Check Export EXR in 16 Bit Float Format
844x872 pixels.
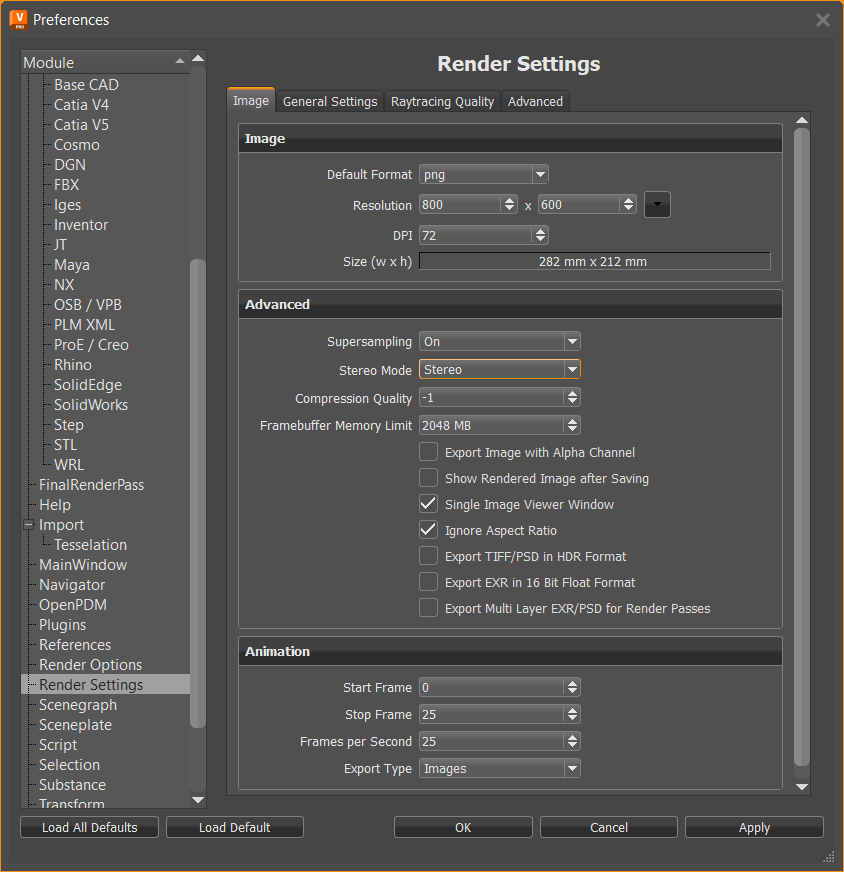pyautogui.click(x=428, y=582)
